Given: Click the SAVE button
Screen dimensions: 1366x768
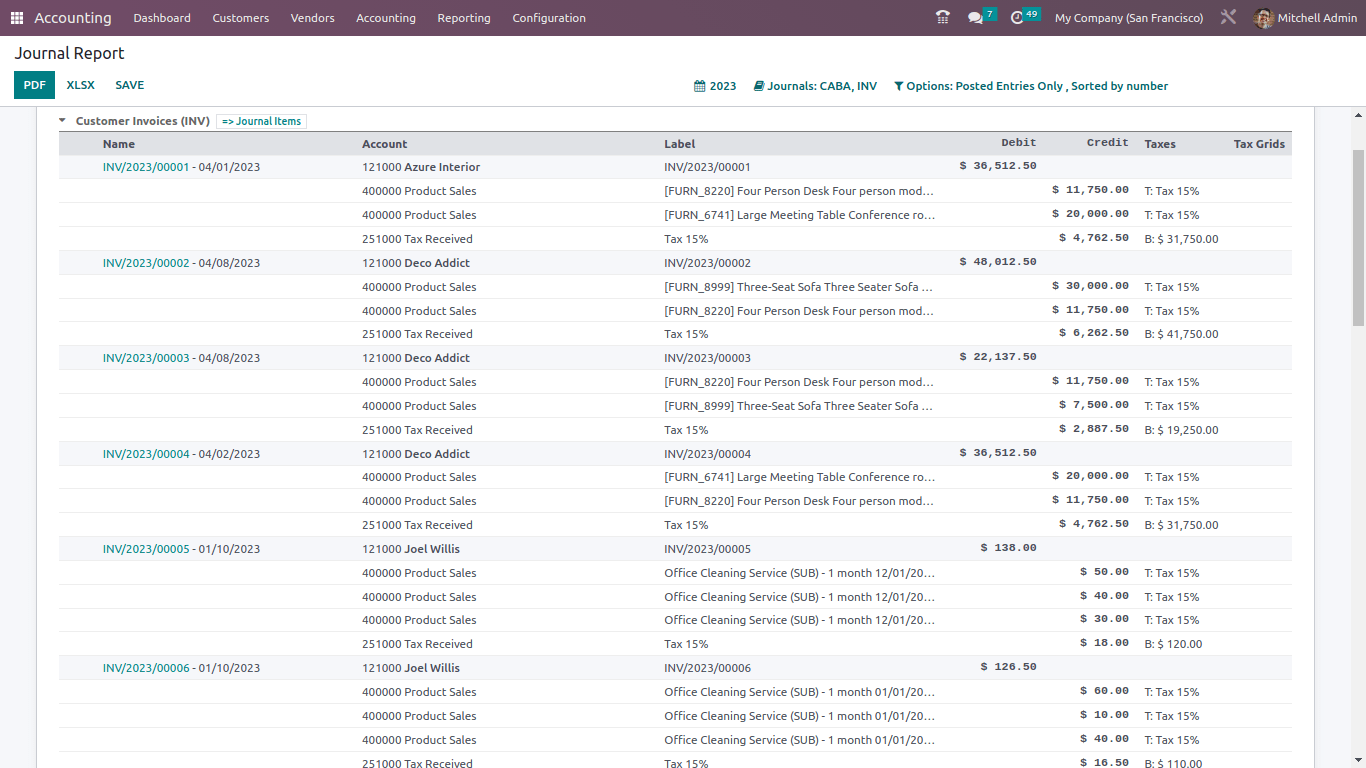Looking at the screenshot, I should (130, 85).
